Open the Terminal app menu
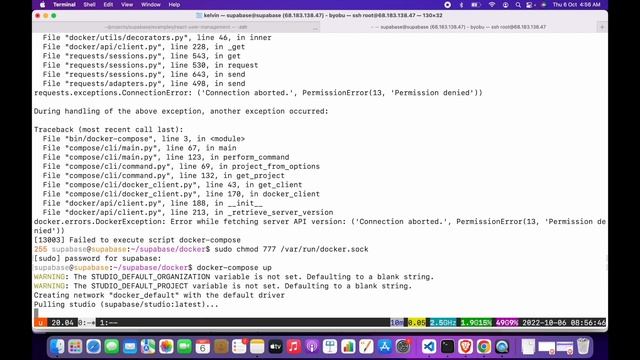This screenshot has width=640, height=360. point(64,5)
